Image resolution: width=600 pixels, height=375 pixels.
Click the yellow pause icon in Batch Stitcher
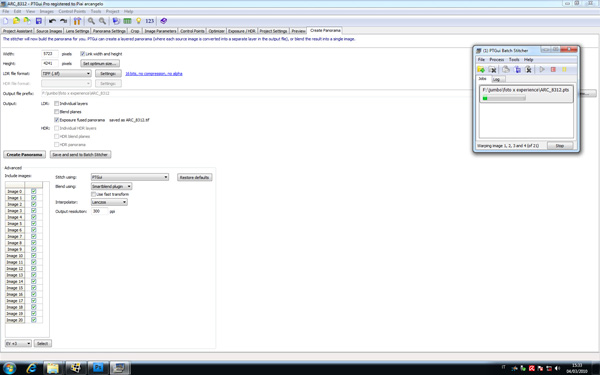coord(564,69)
